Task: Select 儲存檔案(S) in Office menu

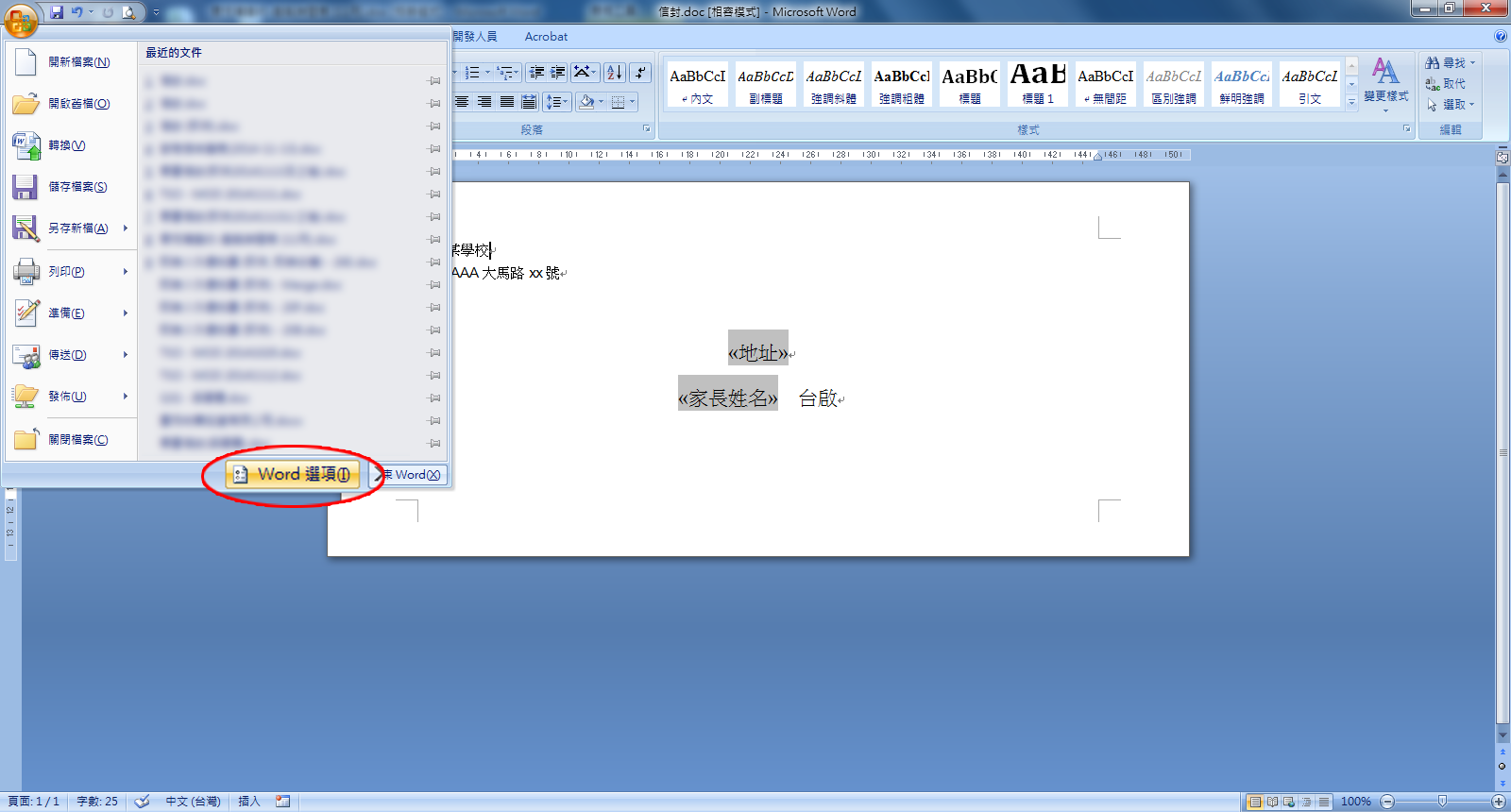Action: point(71,187)
